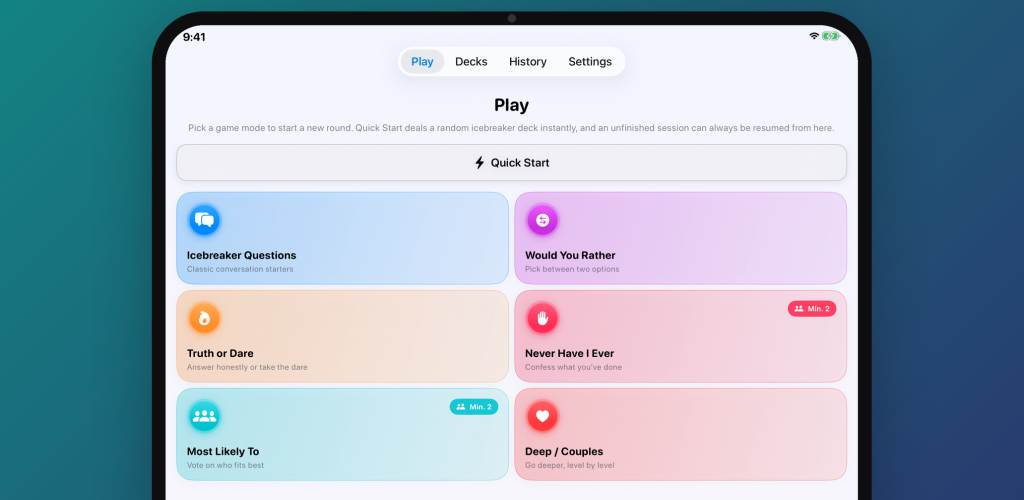Click the Most Likely To group icon

pos(204,416)
